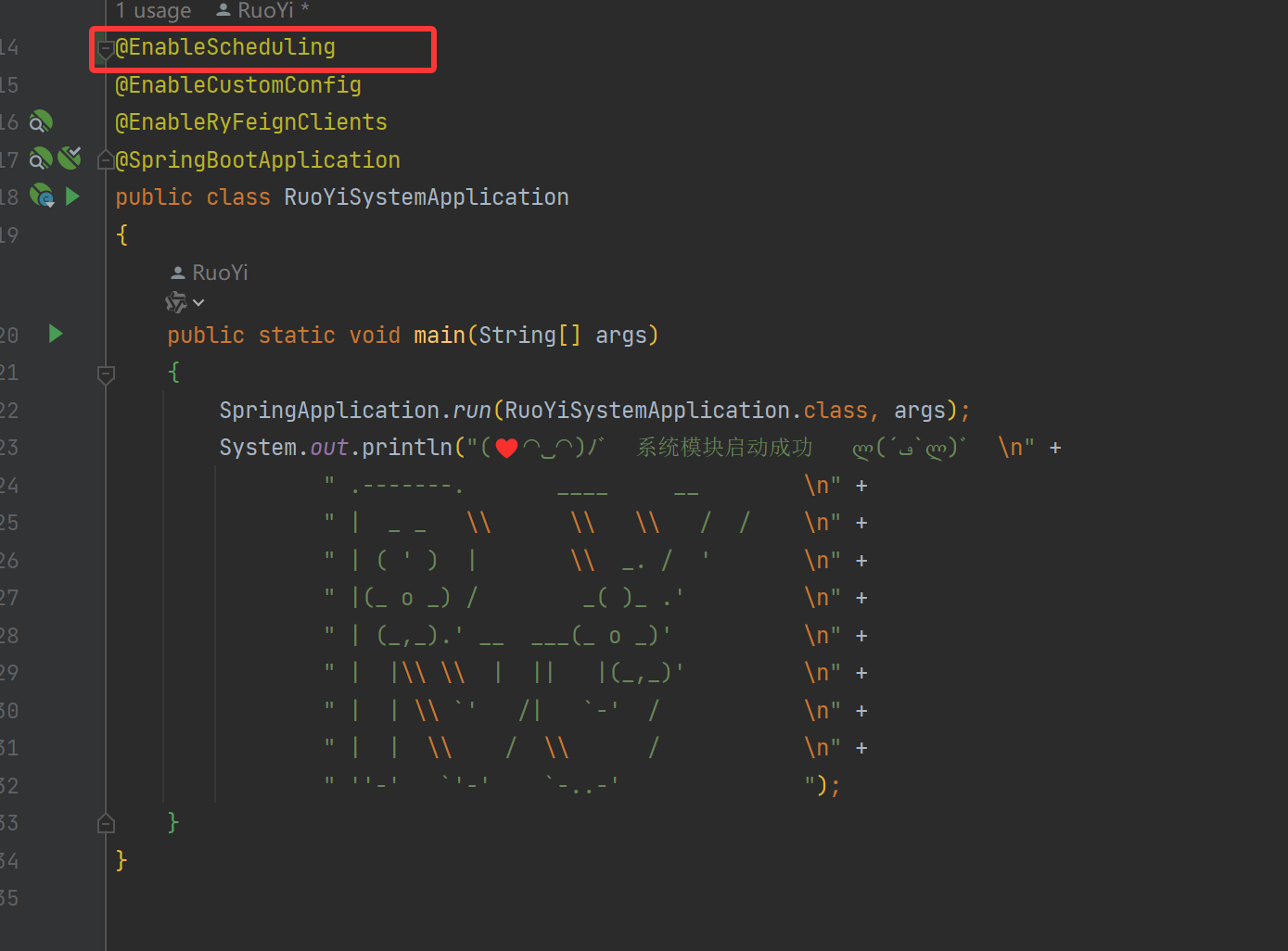Collapse the main method body fold marker
Image resolution: width=1288 pixels, height=951 pixels.
click(x=106, y=374)
